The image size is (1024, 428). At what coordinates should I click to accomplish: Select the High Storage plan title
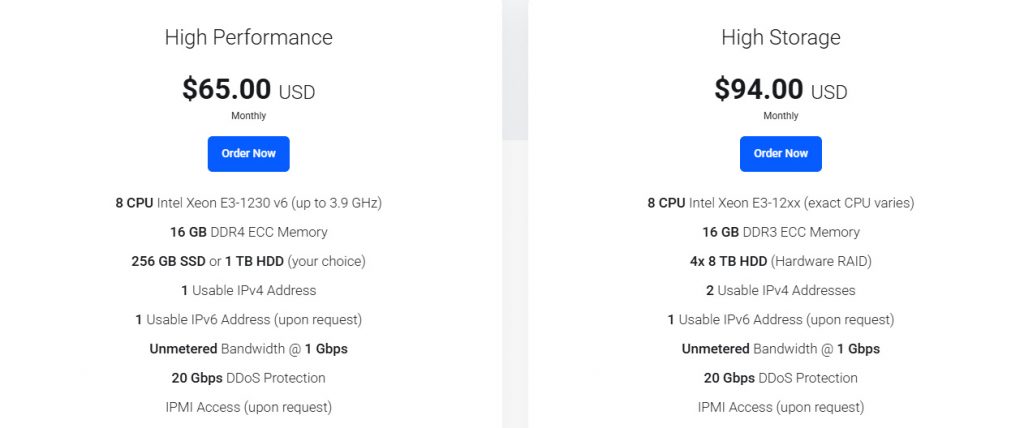780,38
